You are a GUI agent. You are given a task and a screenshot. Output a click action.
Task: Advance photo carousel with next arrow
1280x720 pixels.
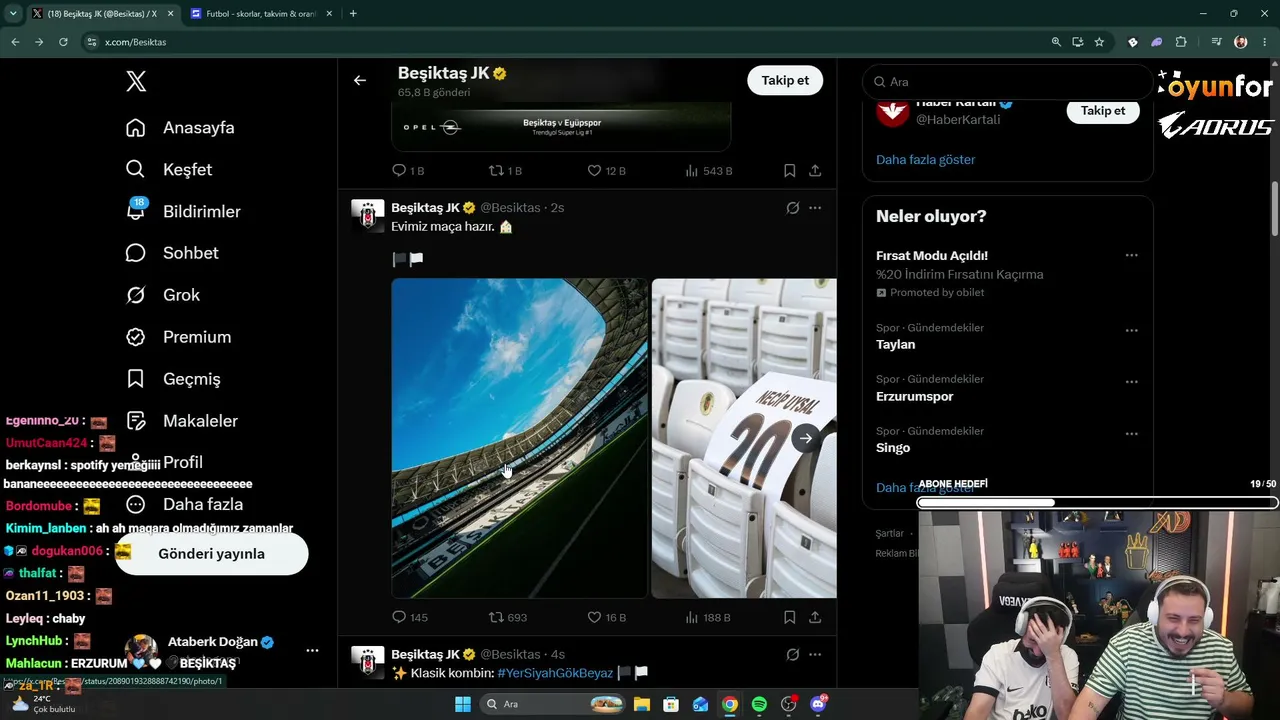806,438
